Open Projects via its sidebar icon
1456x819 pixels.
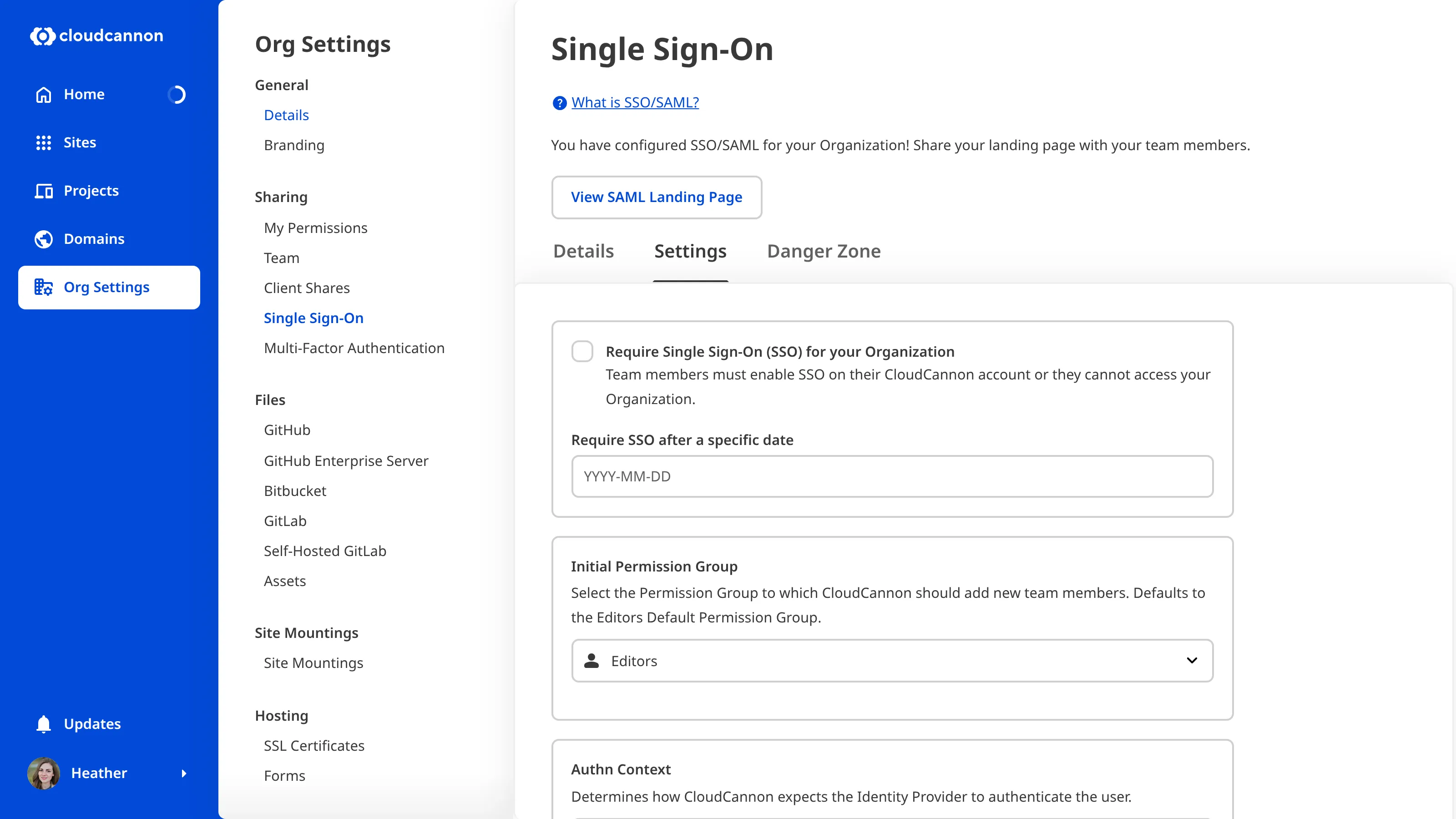(44, 191)
